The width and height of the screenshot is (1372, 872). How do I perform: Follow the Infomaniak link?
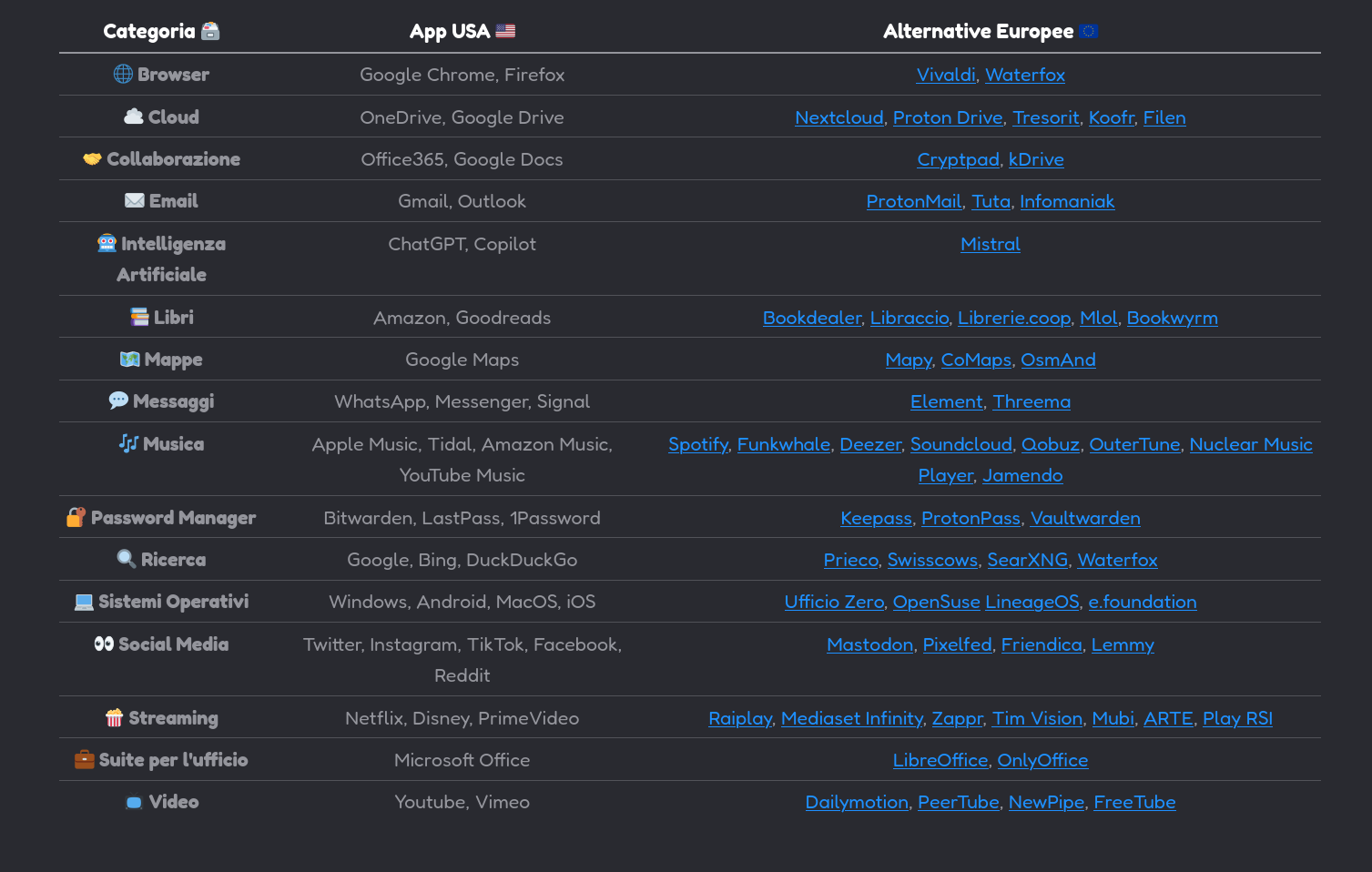tap(1067, 201)
